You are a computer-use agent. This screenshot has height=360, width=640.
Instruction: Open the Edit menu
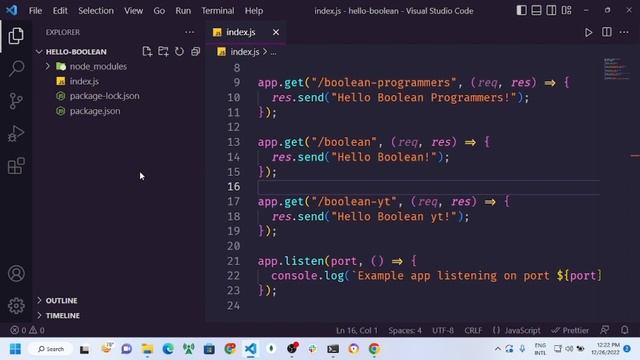(x=60, y=11)
